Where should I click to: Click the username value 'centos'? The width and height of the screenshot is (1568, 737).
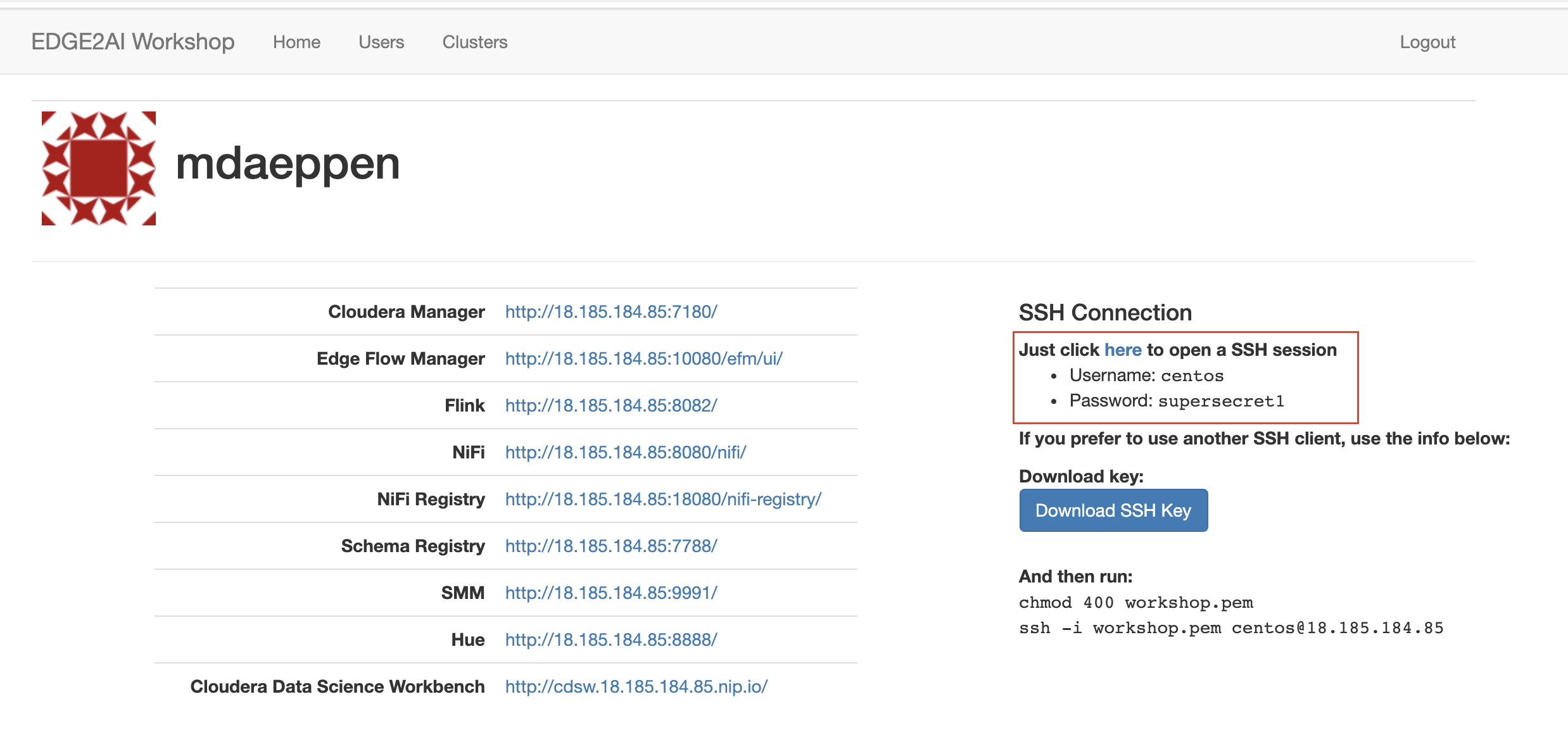[1192, 376]
